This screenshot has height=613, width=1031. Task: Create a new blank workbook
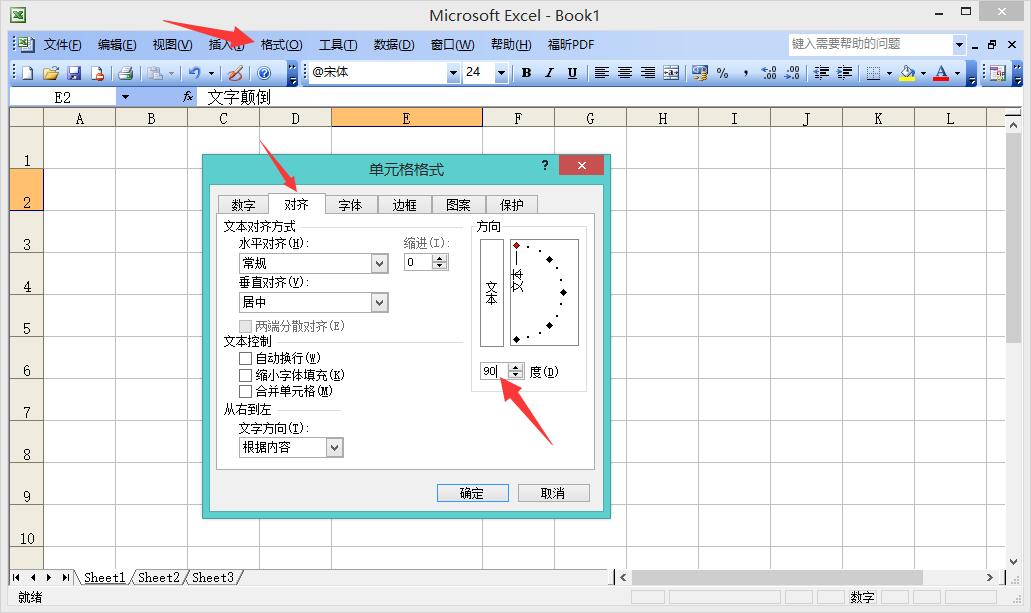(28, 73)
